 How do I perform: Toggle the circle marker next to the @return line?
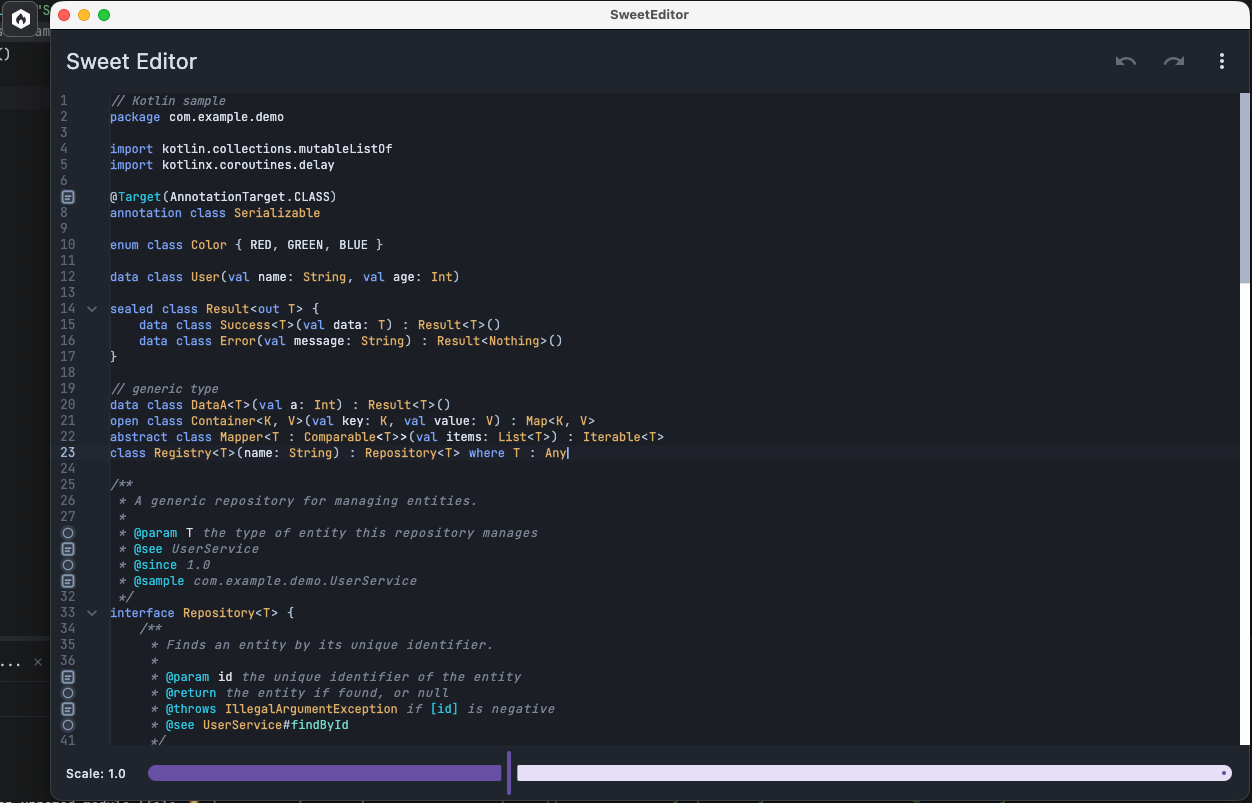[67, 693]
